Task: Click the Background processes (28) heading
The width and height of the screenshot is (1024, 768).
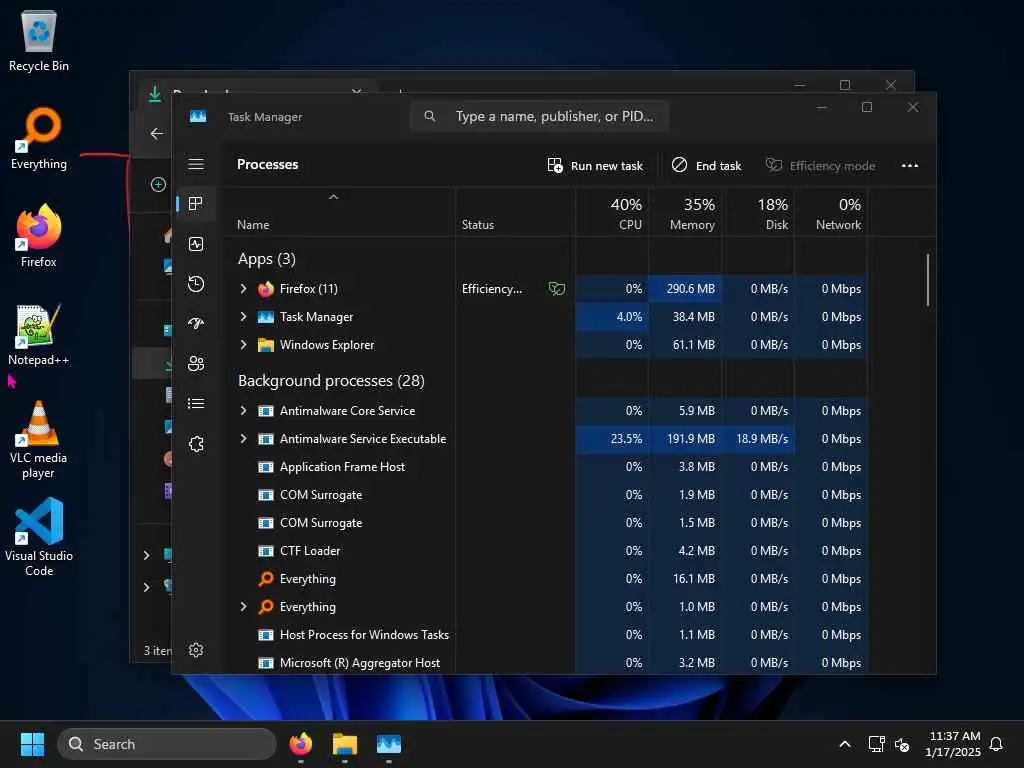Action: point(331,381)
